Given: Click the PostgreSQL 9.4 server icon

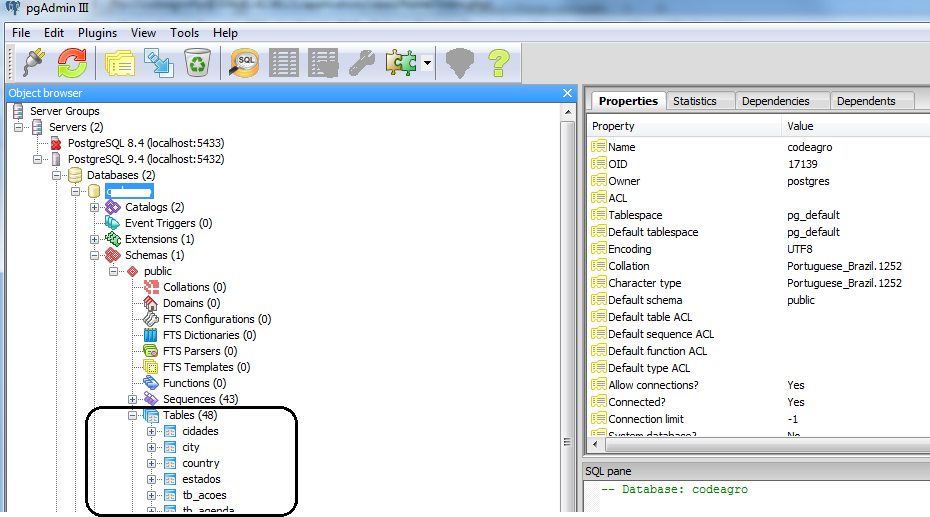Looking at the screenshot, I should coord(56,159).
